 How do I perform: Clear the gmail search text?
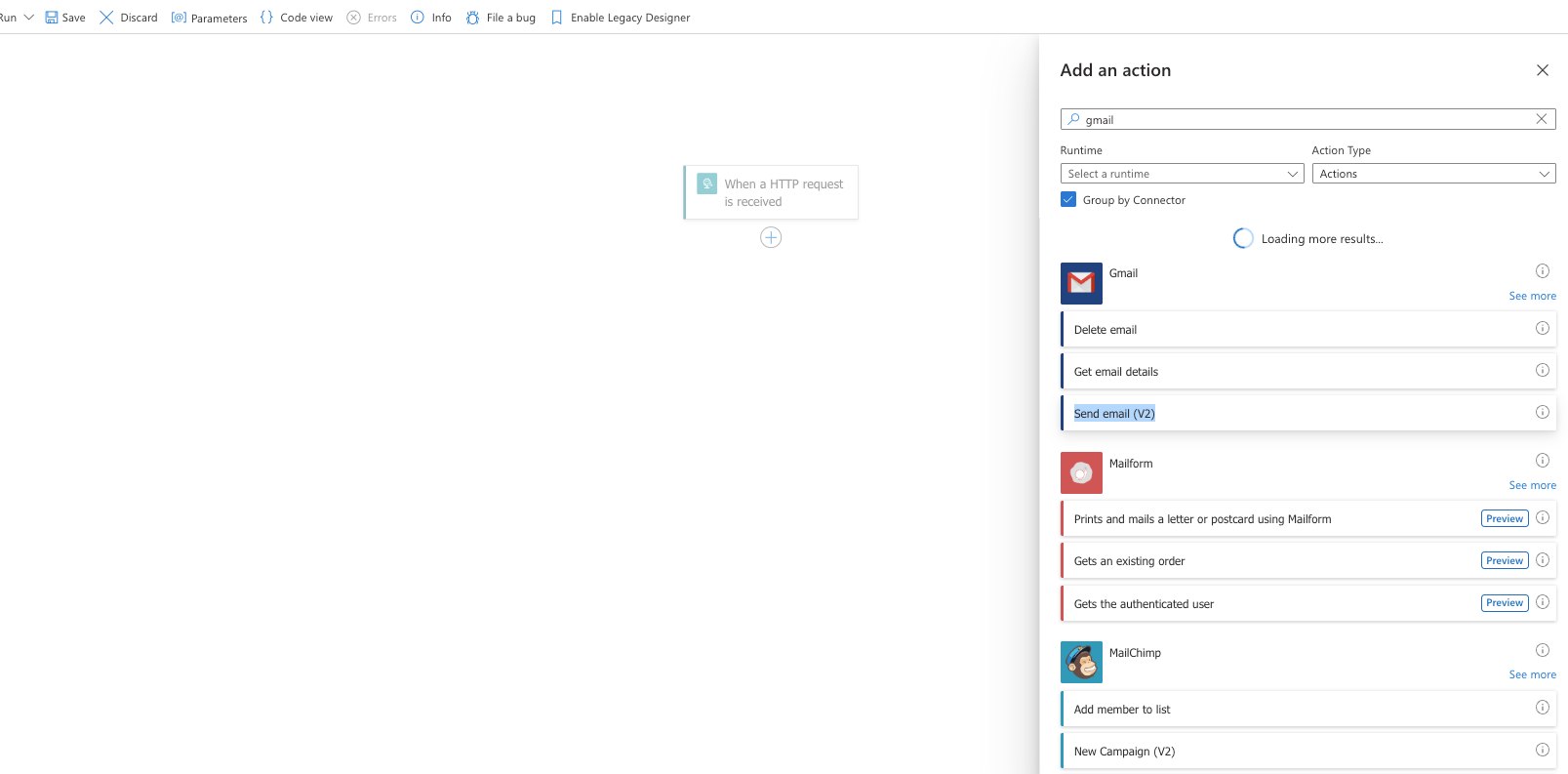pyautogui.click(x=1541, y=119)
